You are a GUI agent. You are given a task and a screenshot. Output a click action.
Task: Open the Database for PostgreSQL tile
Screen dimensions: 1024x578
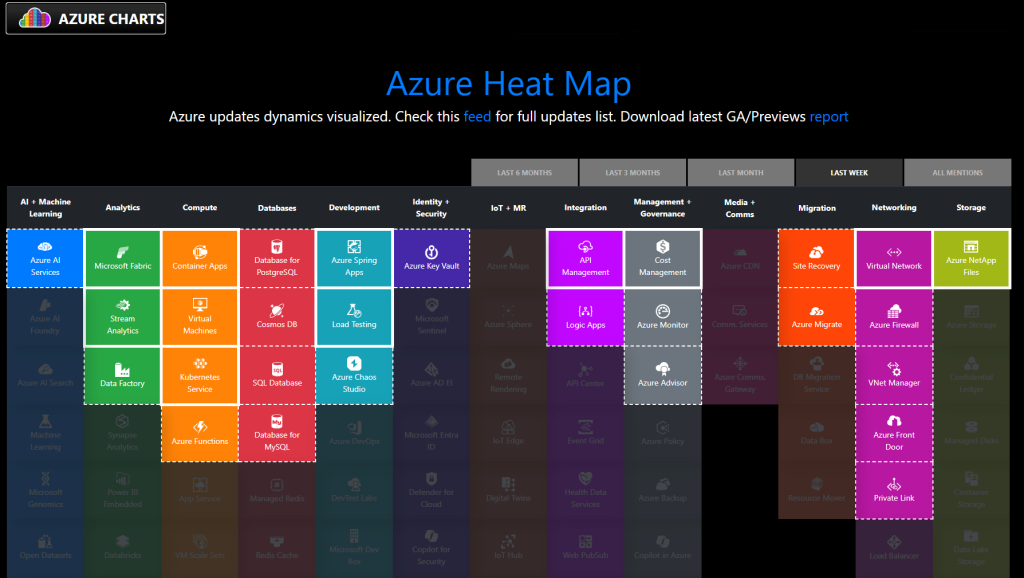point(277,259)
